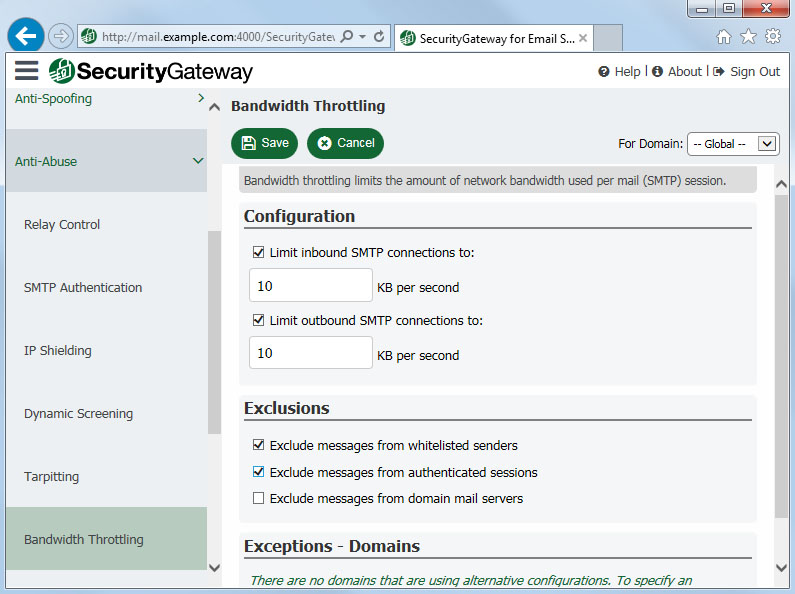The height and width of the screenshot is (594, 795).
Task: Click the address bar search magnifier
Action: (x=347, y=36)
